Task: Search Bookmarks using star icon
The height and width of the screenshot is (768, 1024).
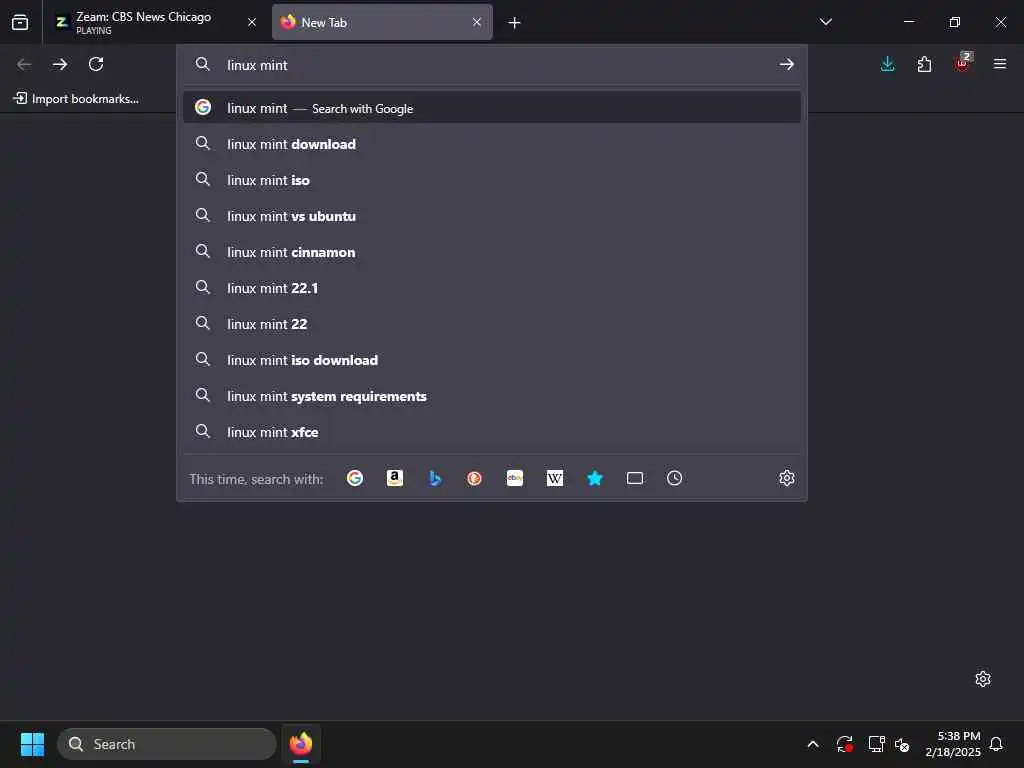Action: pyautogui.click(x=594, y=478)
